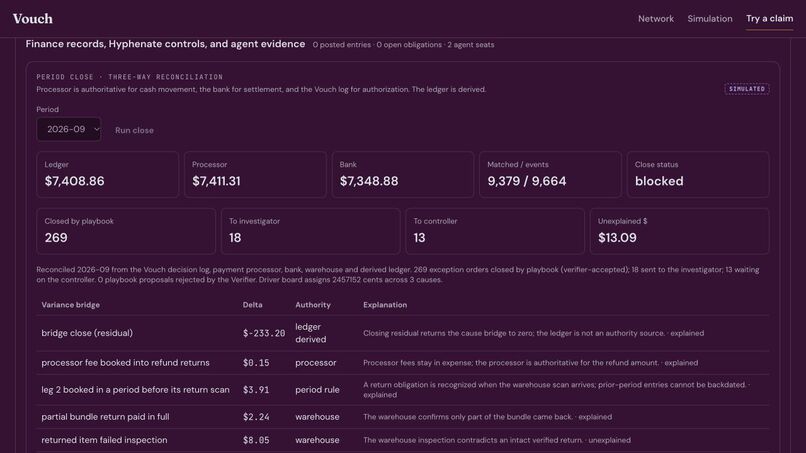Viewport: 806px width, 453px height.
Task: Click To investigator value 18
Action: (235, 238)
